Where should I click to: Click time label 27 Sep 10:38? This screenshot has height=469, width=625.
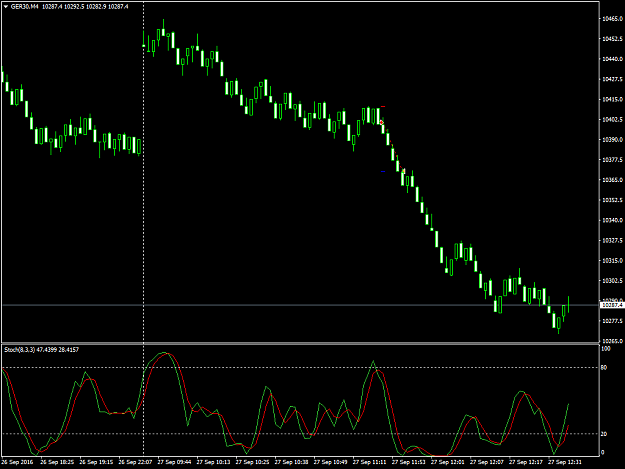click(291, 462)
